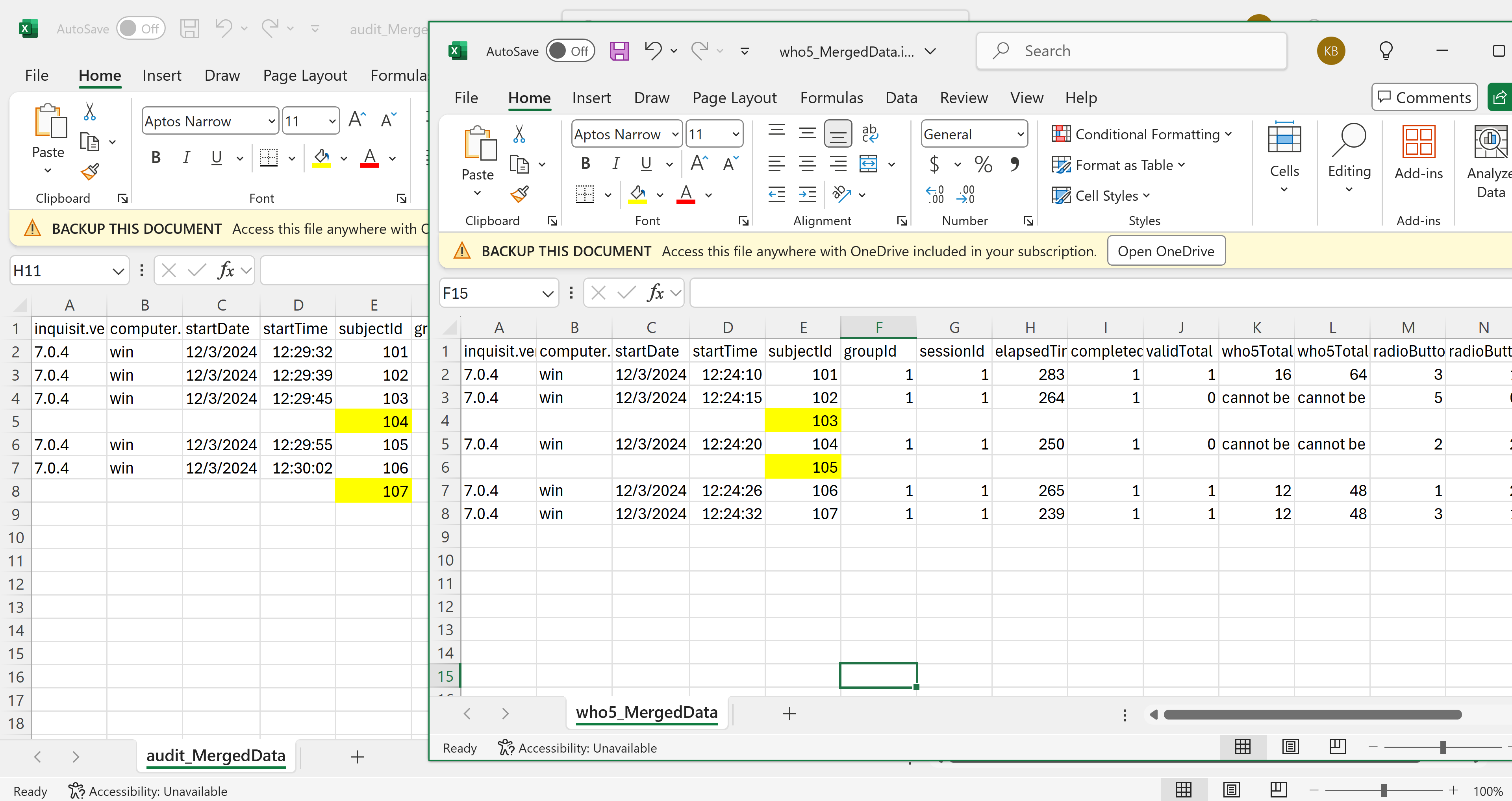Select the Home tab in ribbon
The height and width of the screenshot is (801, 1512).
click(528, 97)
